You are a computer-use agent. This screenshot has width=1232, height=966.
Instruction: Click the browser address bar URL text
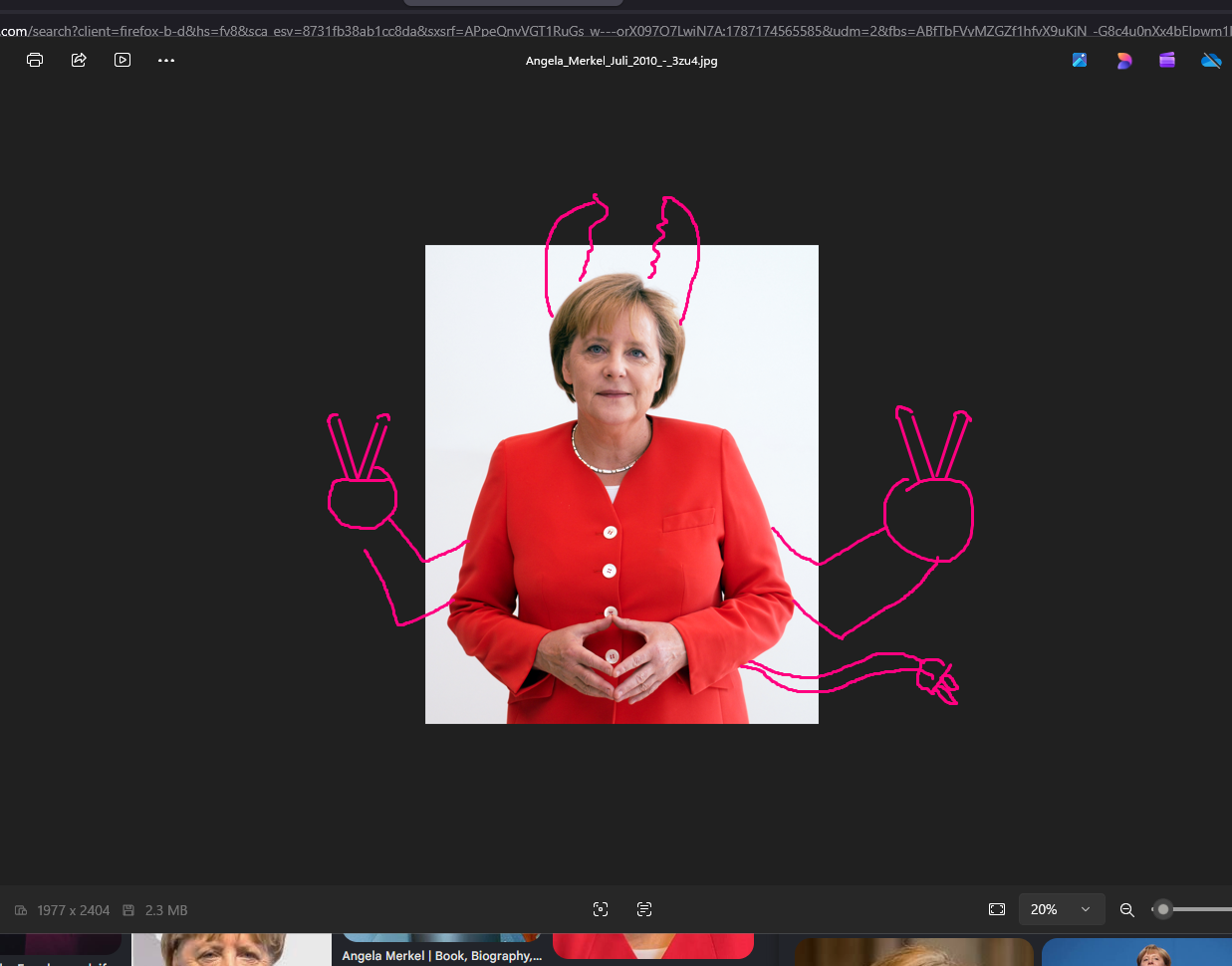click(x=616, y=31)
